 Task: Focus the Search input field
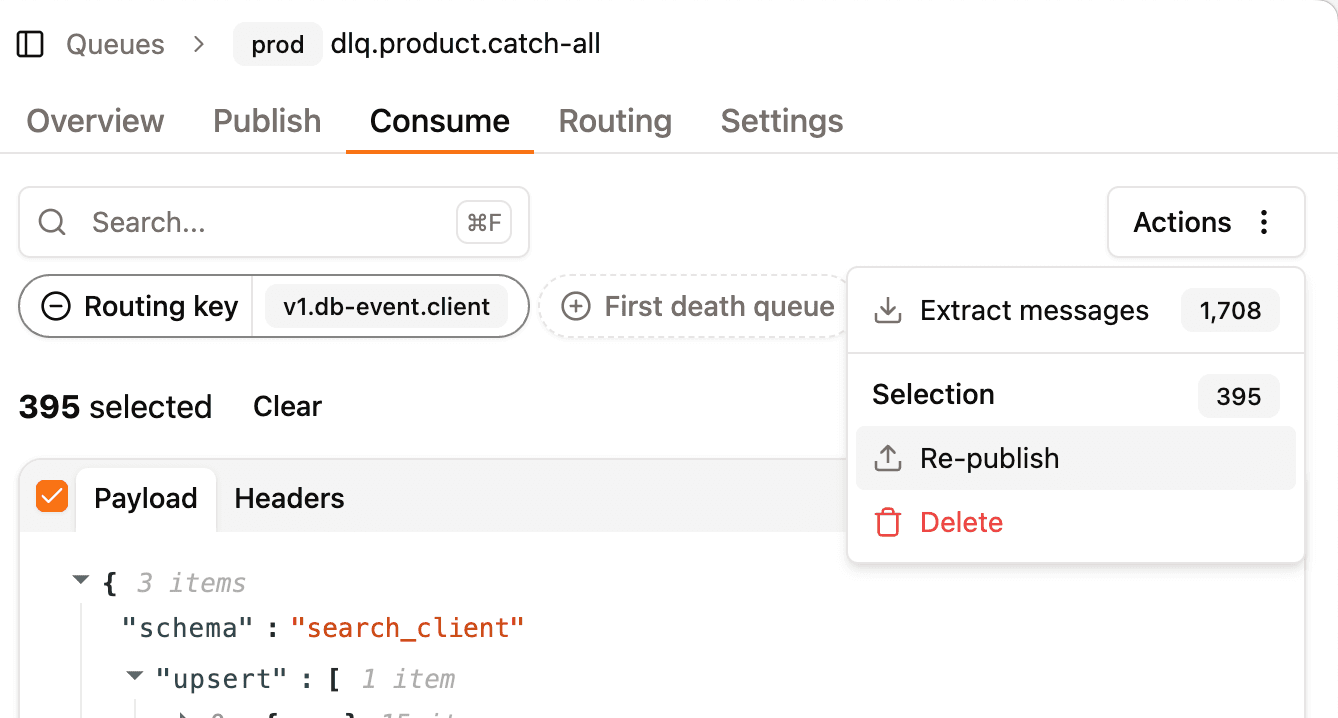(x=273, y=222)
